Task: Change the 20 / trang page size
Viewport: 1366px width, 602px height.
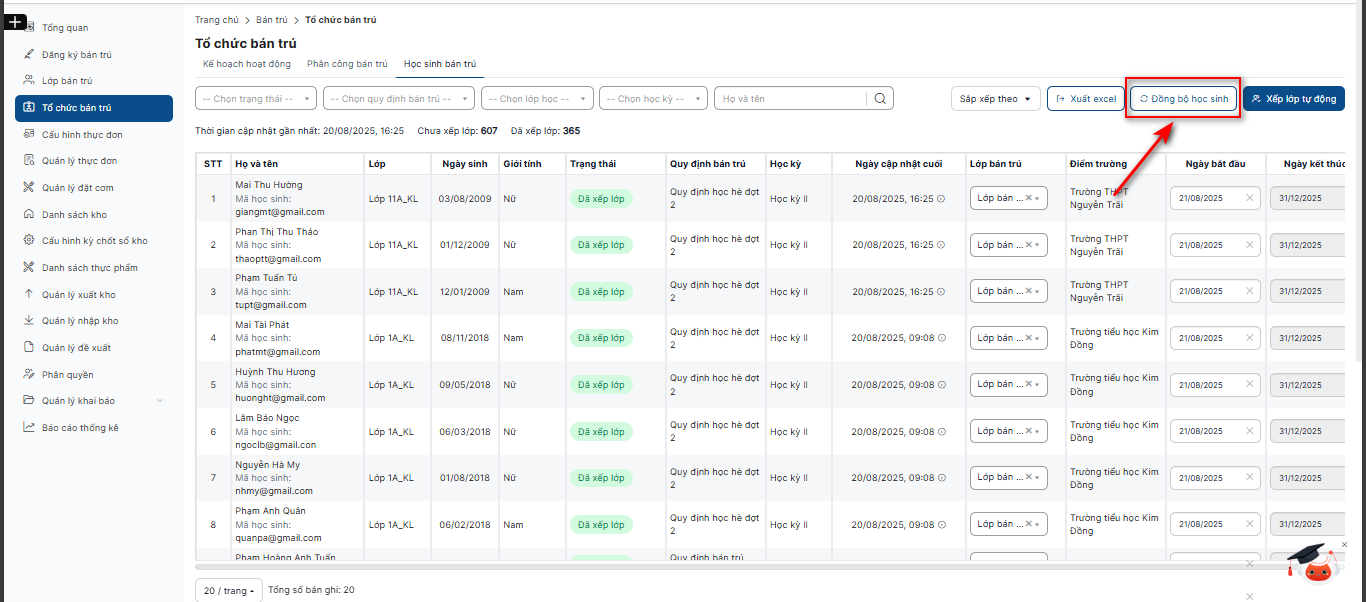Action: [x=228, y=591]
